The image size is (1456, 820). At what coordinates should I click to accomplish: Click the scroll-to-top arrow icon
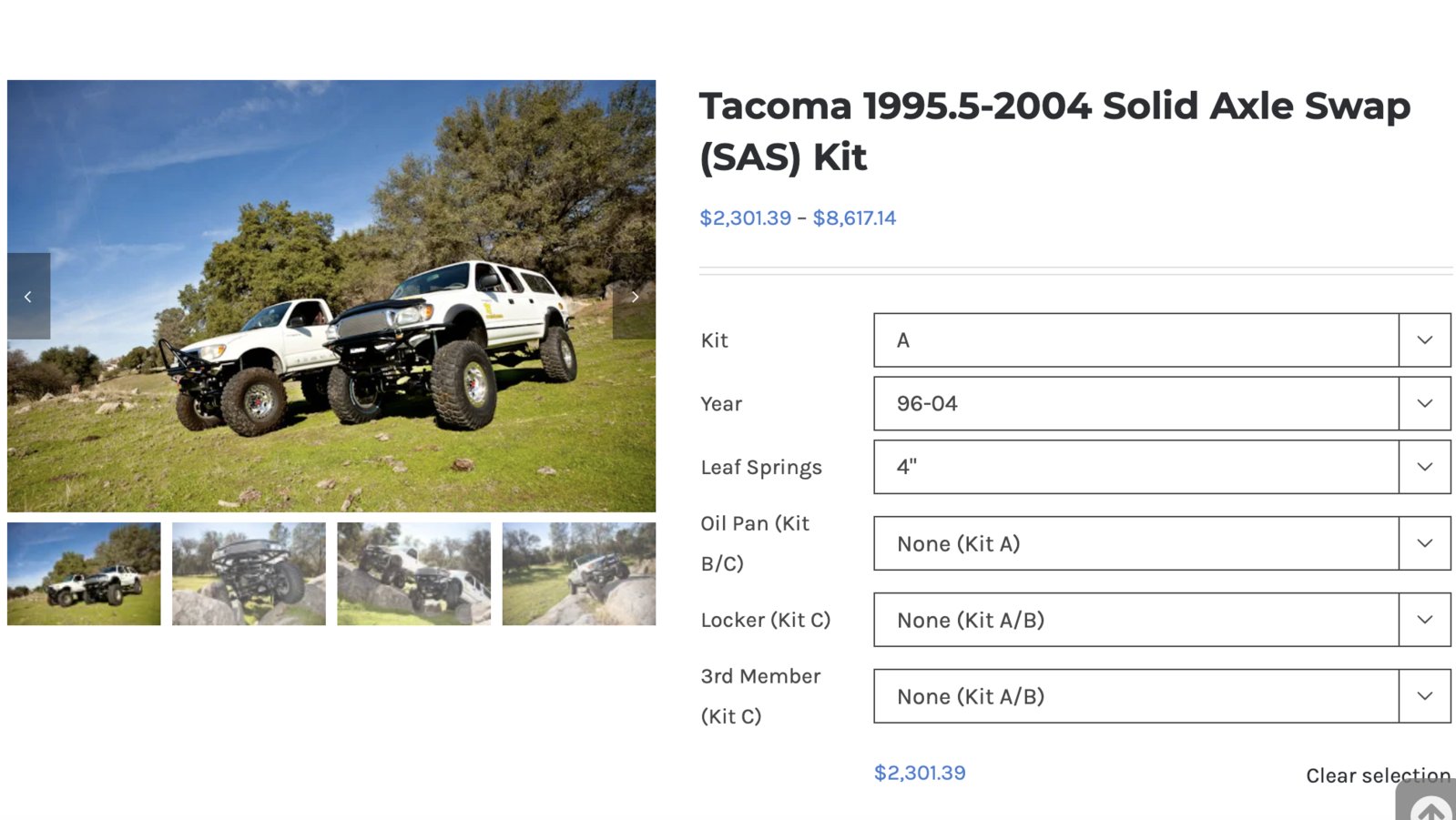[x=1431, y=805]
